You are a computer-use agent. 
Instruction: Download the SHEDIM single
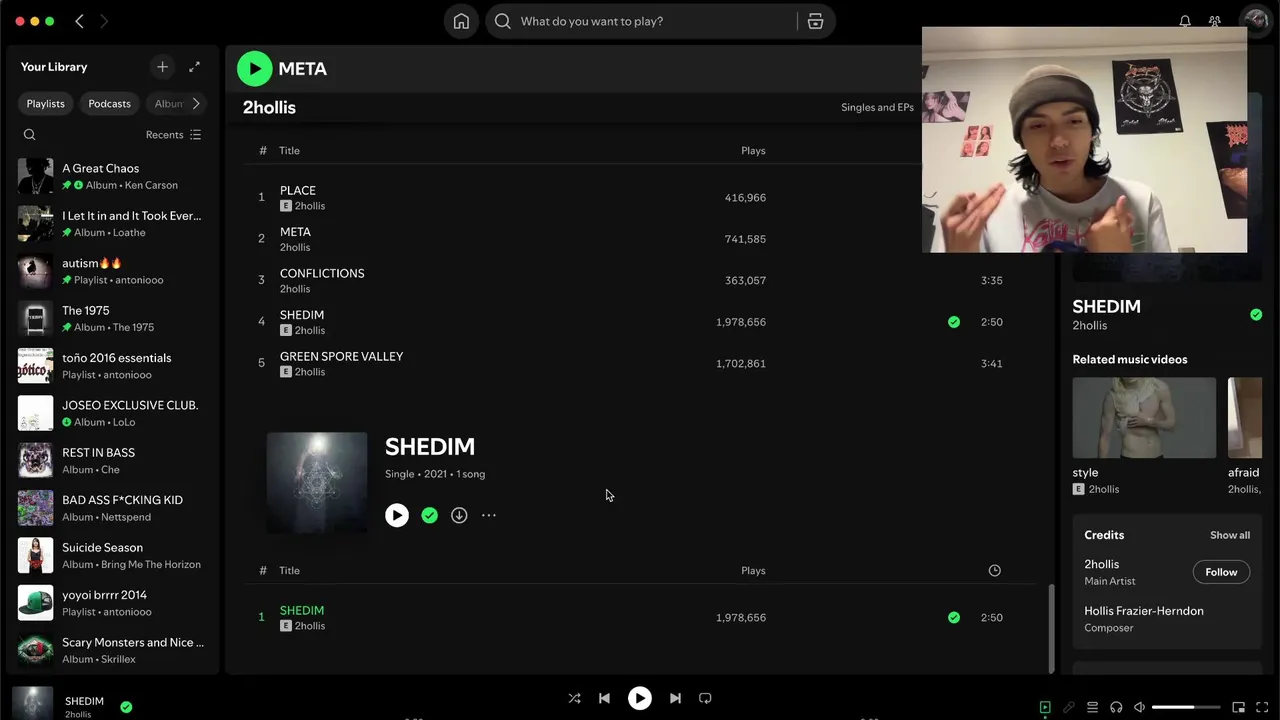pos(459,515)
